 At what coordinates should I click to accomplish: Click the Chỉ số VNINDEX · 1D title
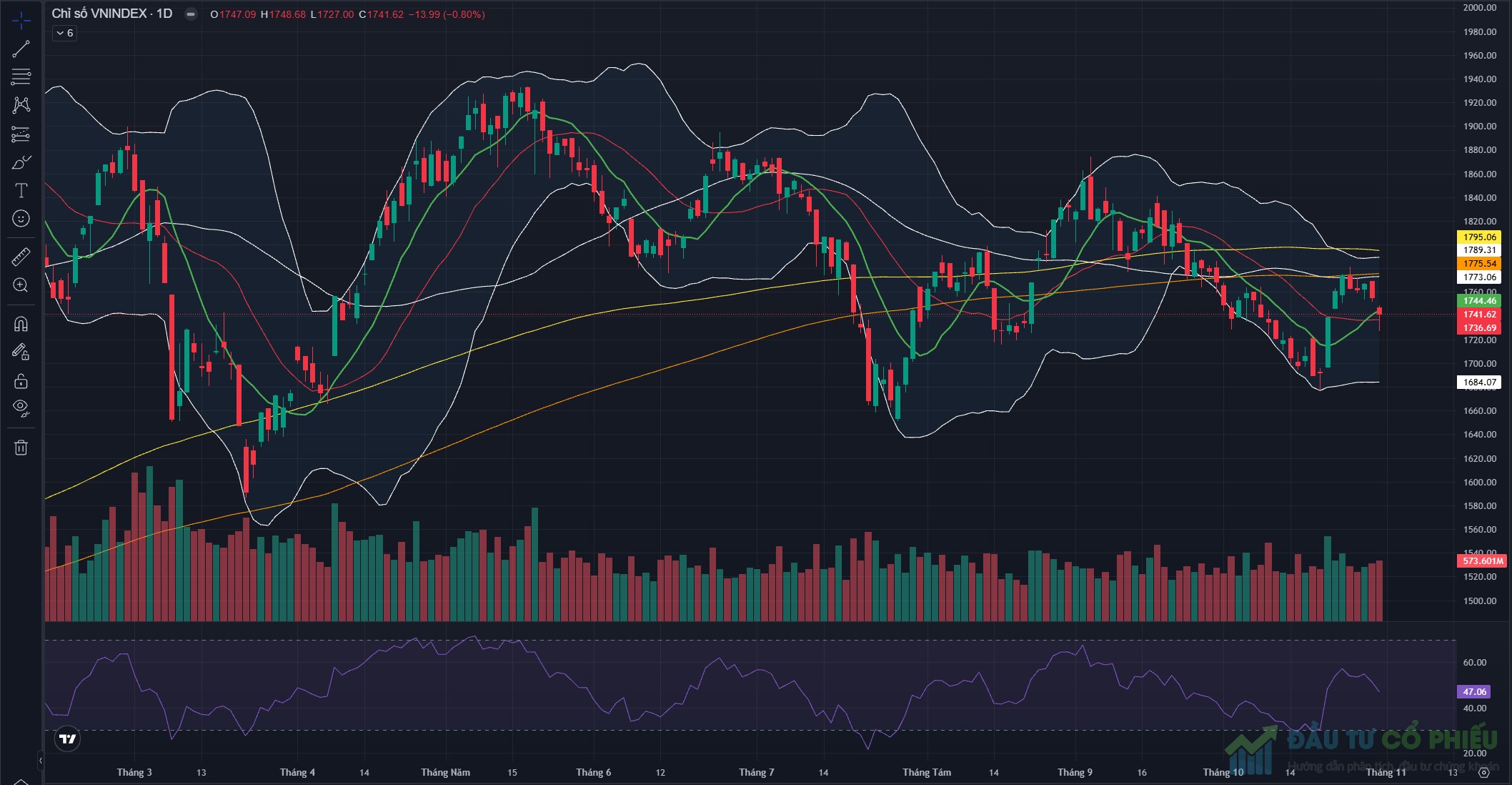(x=112, y=14)
